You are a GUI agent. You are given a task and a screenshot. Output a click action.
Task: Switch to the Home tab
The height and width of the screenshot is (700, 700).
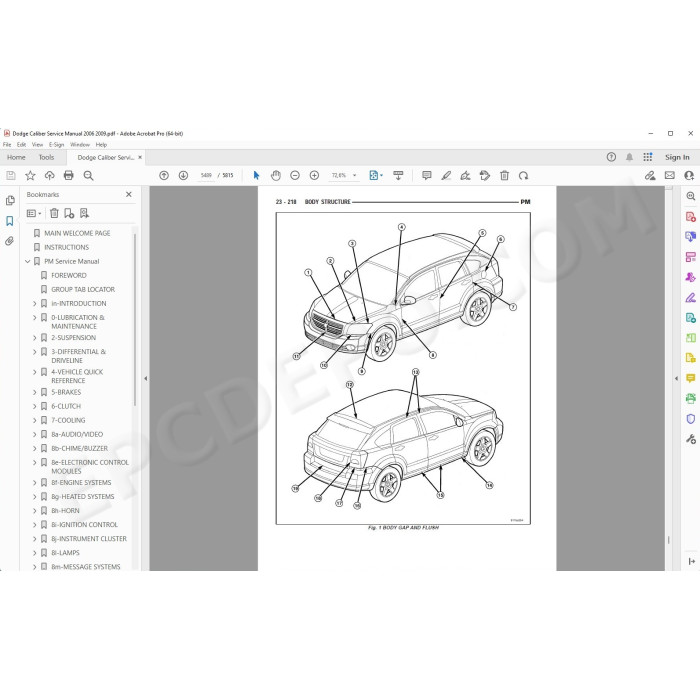16,157
